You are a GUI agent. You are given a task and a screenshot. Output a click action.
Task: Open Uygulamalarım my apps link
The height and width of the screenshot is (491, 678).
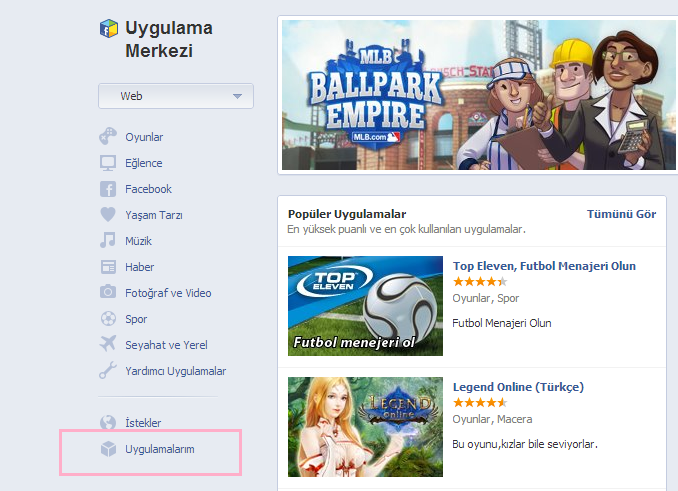click(160, 449)
